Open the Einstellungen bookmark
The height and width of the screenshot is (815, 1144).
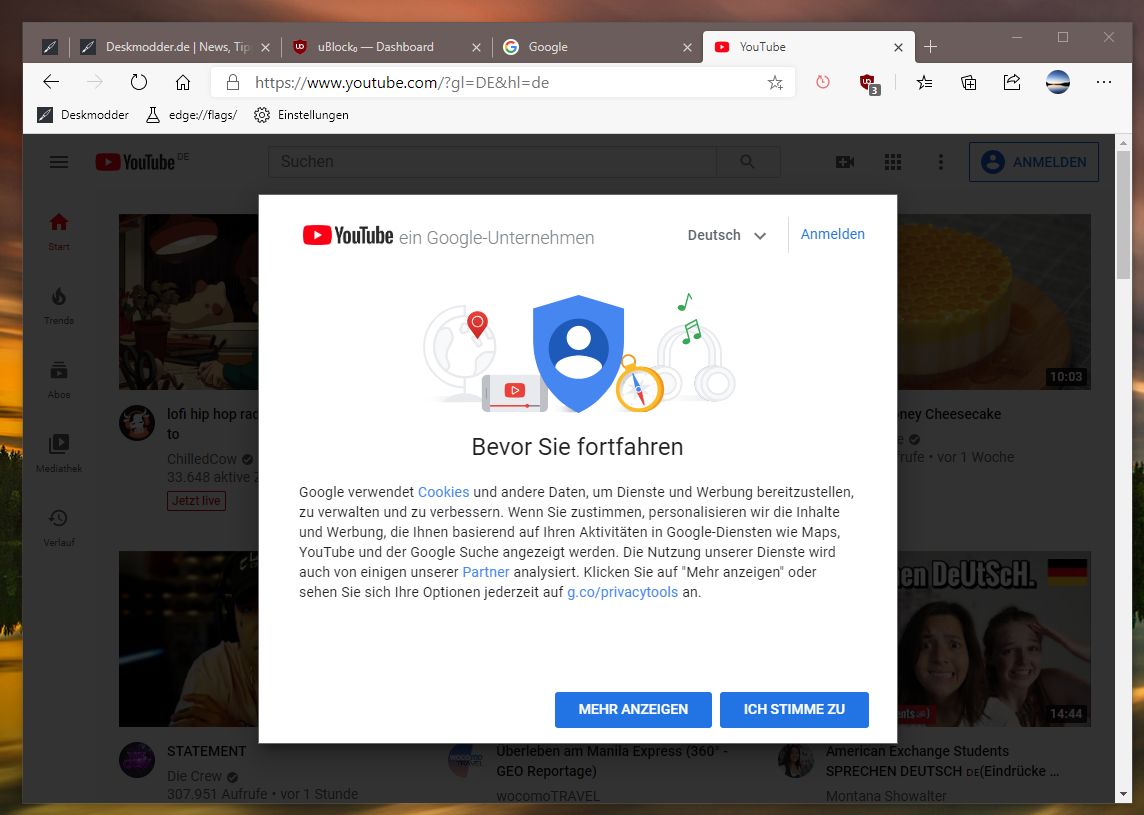(302, 115)
